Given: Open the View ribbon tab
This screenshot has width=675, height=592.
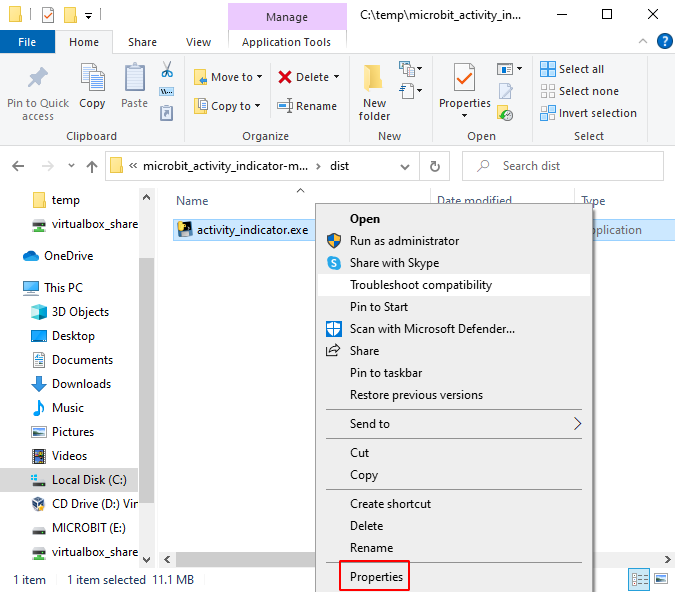Looking at the screenshot, I should pos(198,42).
